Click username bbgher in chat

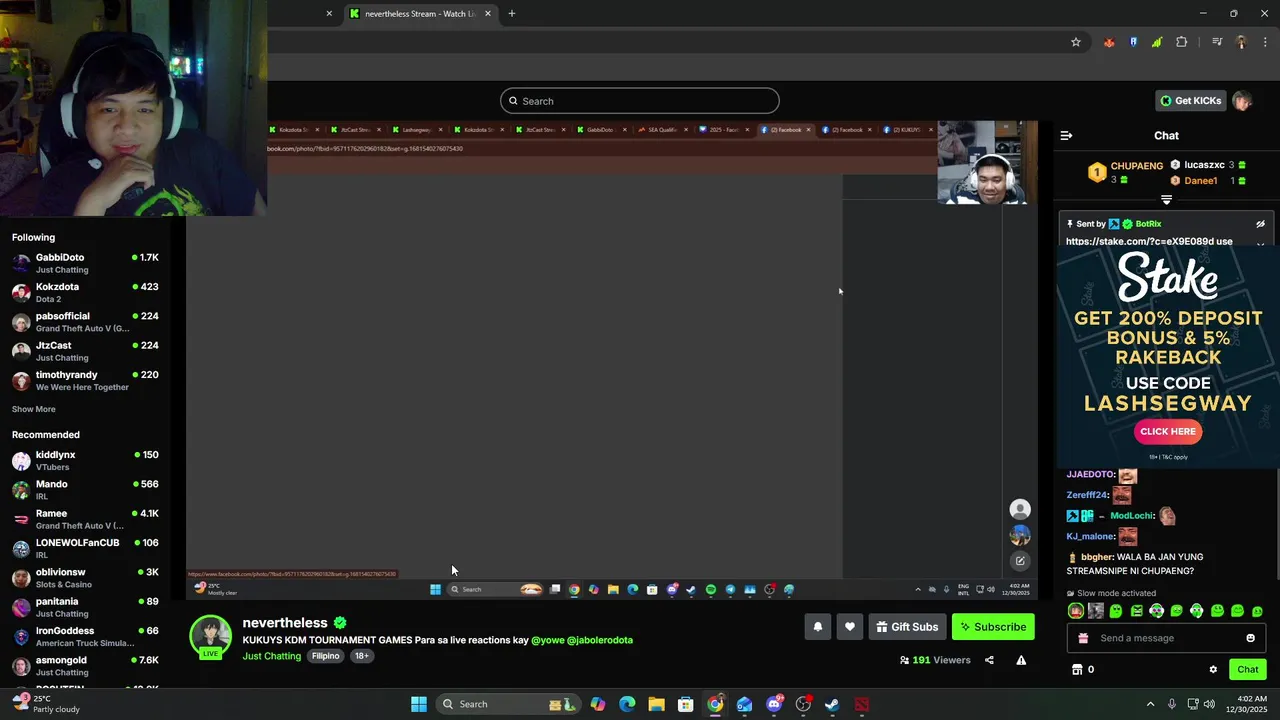1097,557
